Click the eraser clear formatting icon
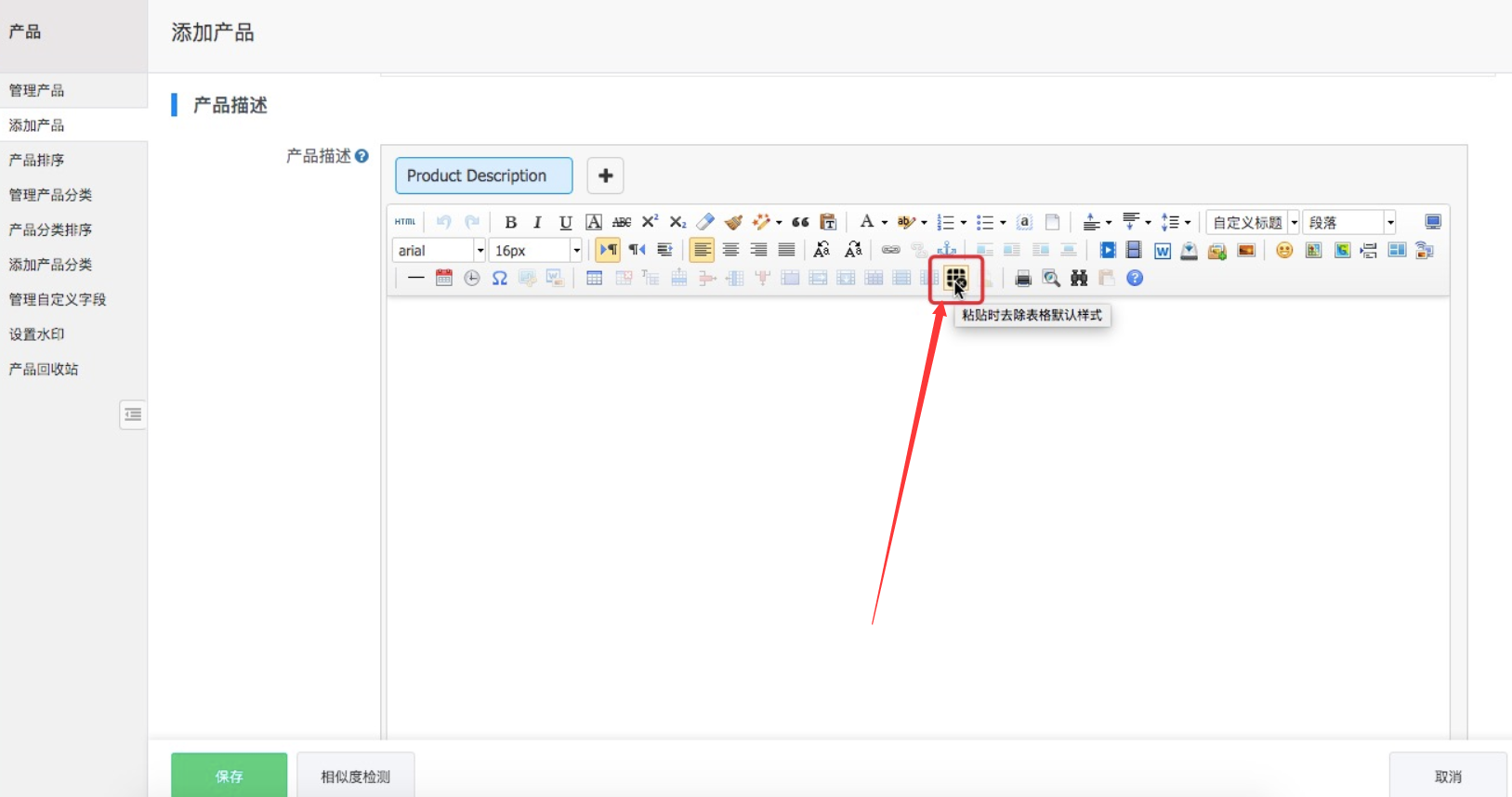The width and height of the screenshot is (1512, 797). pos(705,222)
